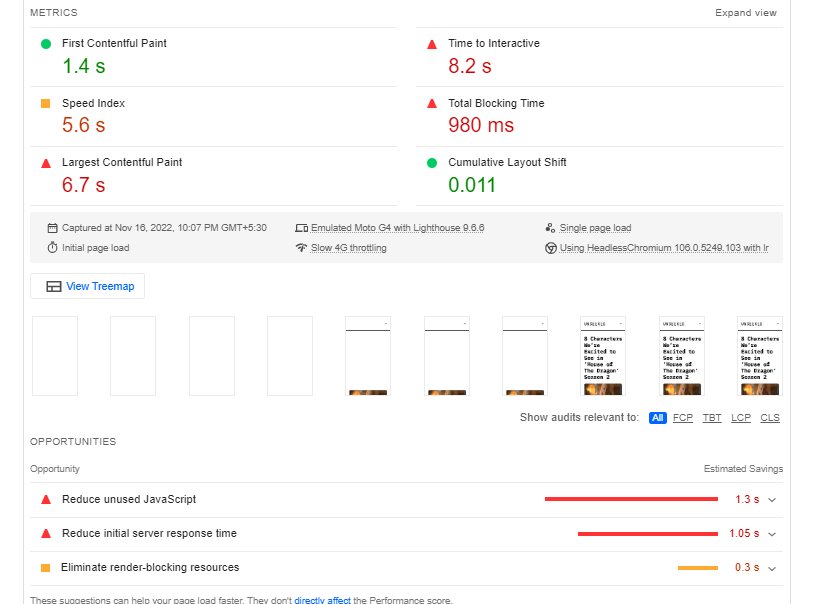
Task: Click the device icon beside Emulated Moto G4
Action: [x=301, y=228]
